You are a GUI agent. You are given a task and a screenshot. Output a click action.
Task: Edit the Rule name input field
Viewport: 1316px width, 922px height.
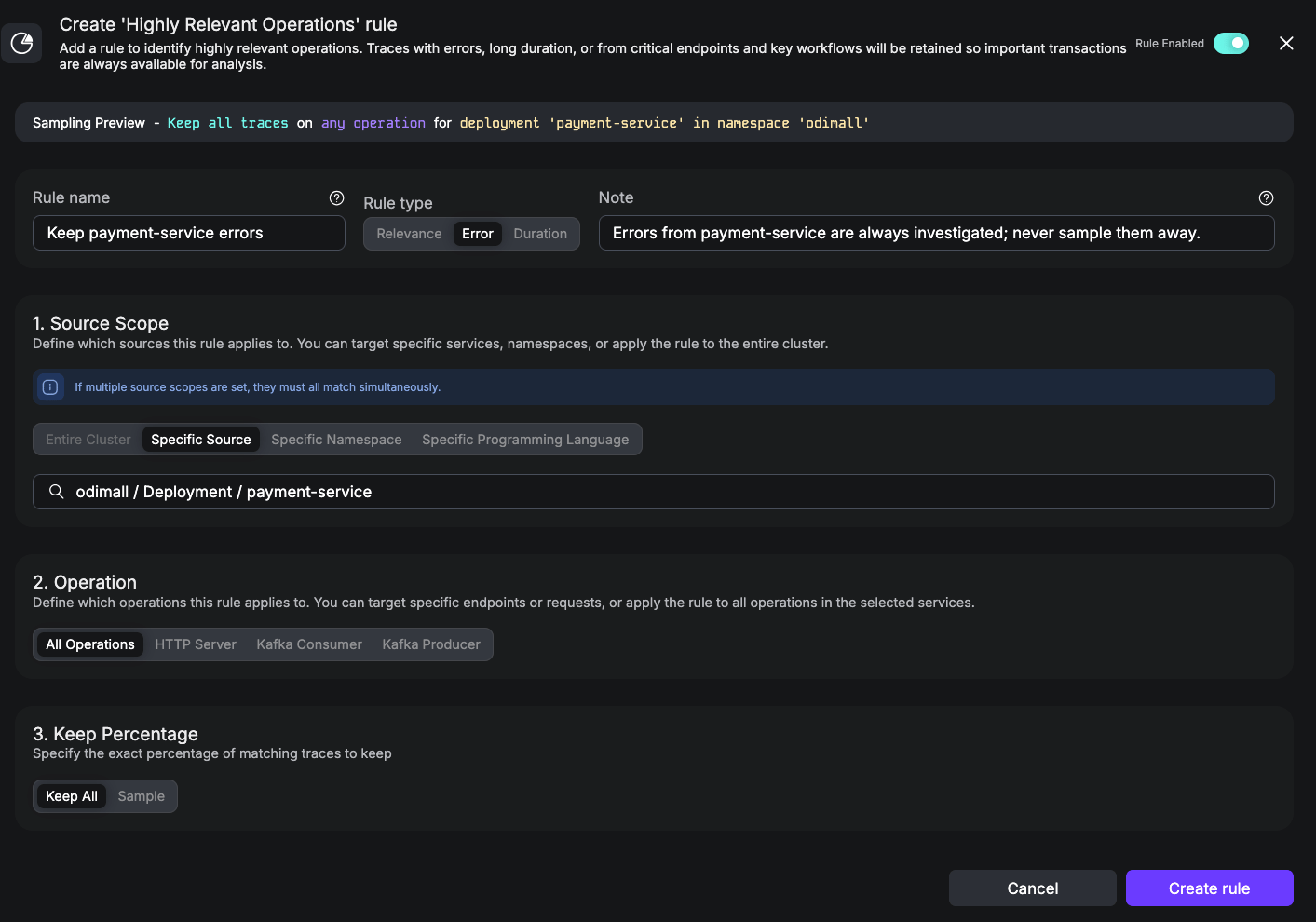[189, 233]
